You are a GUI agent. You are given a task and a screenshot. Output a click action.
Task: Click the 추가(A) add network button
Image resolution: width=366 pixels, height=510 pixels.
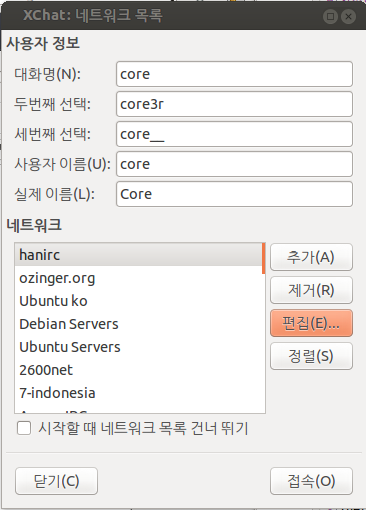pyautogui.click(x=311, y=257)
